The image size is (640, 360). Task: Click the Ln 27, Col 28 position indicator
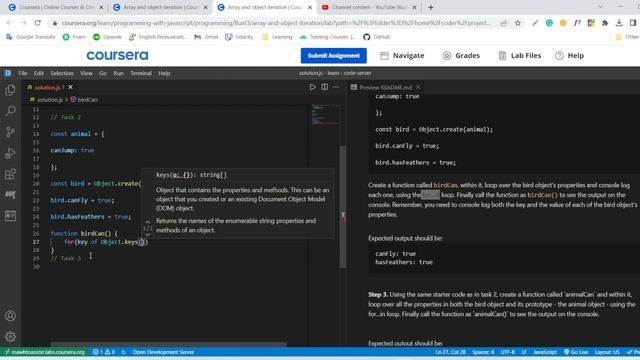pyautogui.click(x=450, y=352)
